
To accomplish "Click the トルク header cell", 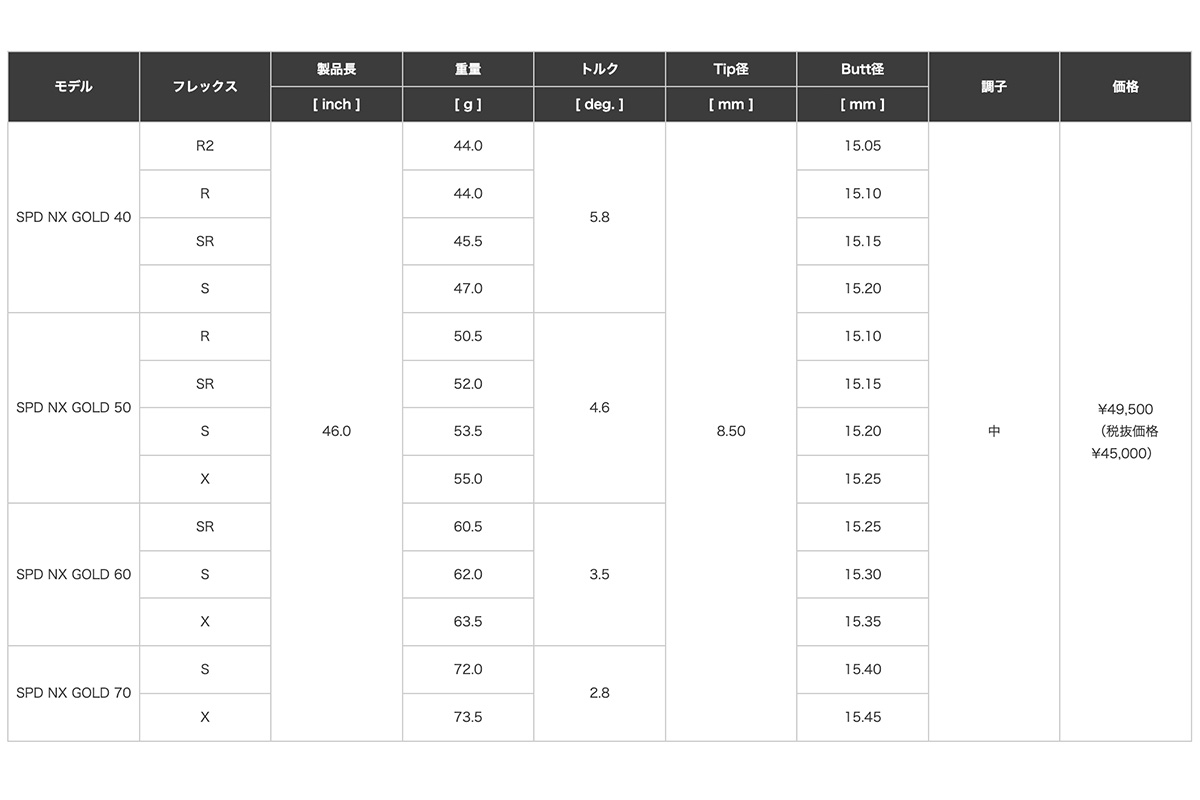I will (x=599, y=70).
